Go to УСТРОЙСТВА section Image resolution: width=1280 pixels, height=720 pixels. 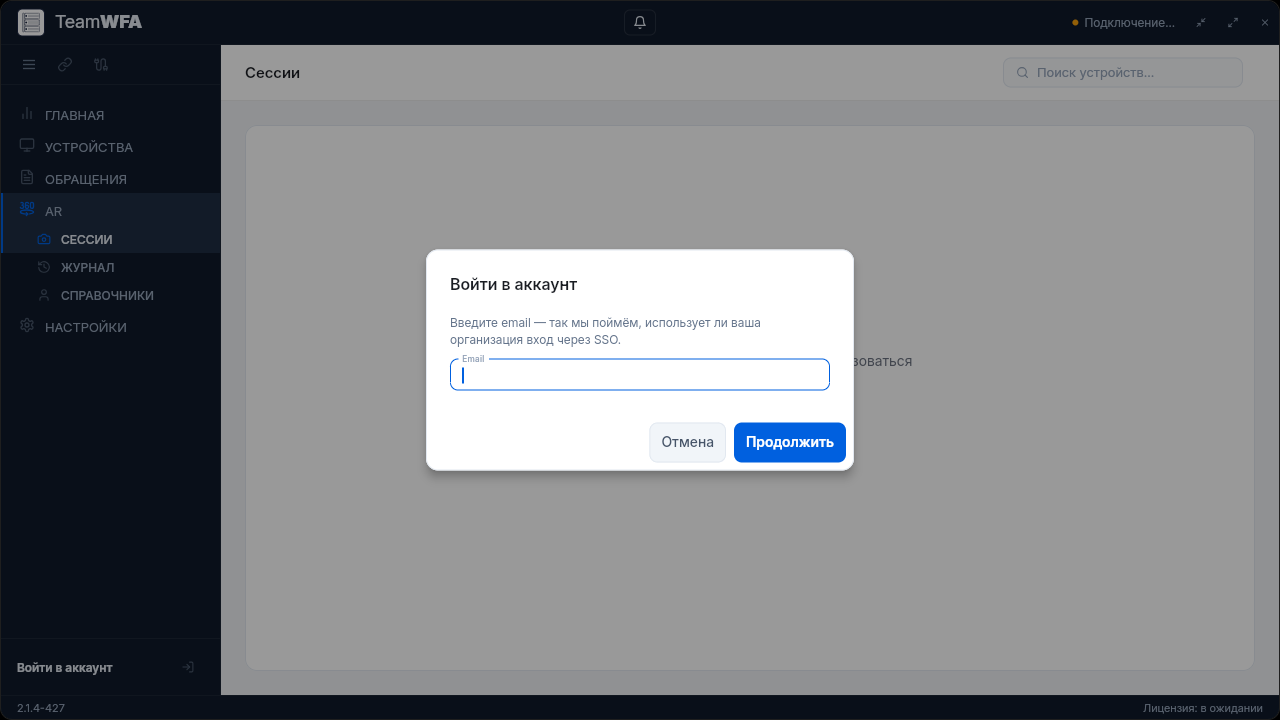(x=110, y=147)
